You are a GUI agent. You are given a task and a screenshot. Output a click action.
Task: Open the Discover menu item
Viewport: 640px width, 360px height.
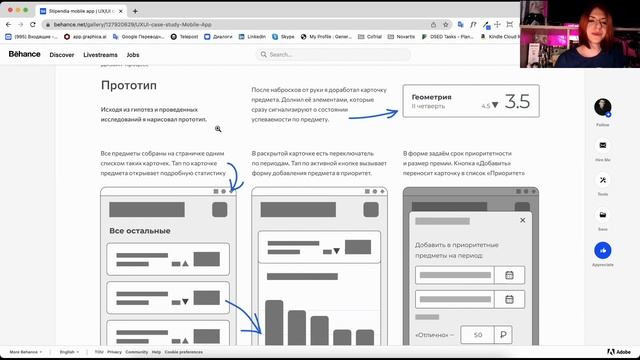pos(62,55)
